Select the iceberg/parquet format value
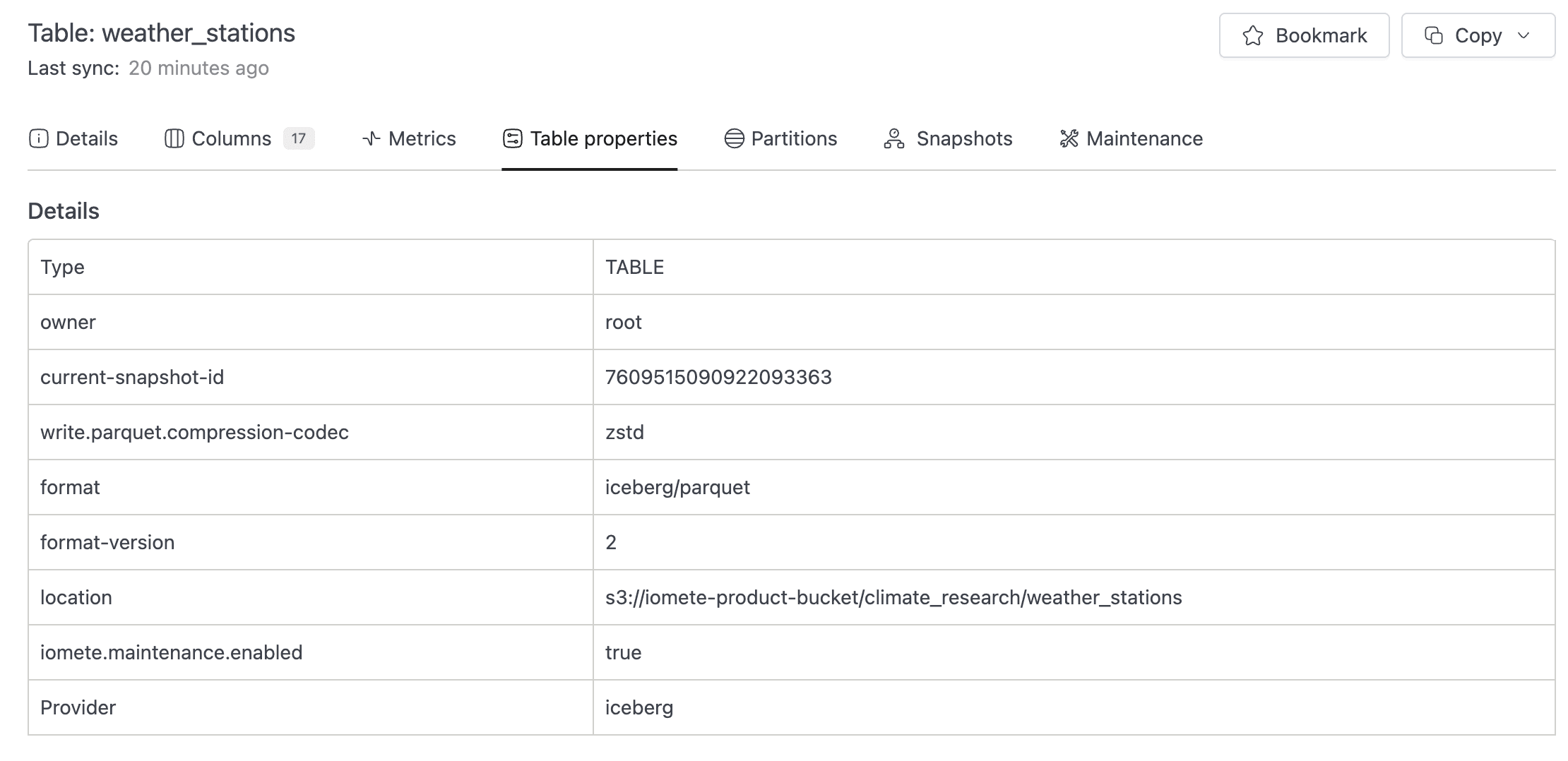Screen dimensions: 1568x761 click(677, 487)
